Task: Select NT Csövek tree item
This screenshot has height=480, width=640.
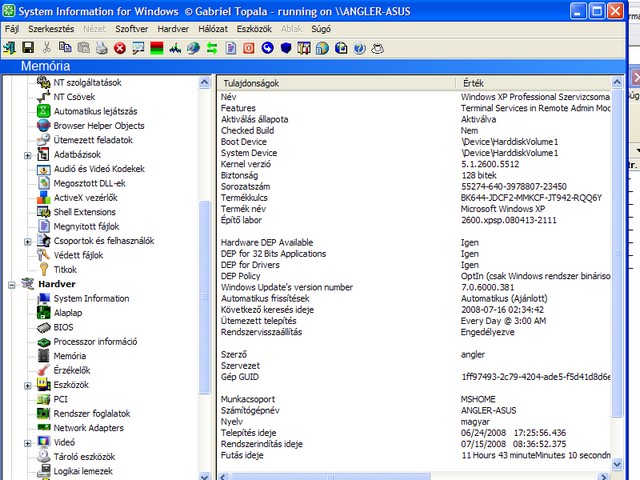Action: point(74,97)
